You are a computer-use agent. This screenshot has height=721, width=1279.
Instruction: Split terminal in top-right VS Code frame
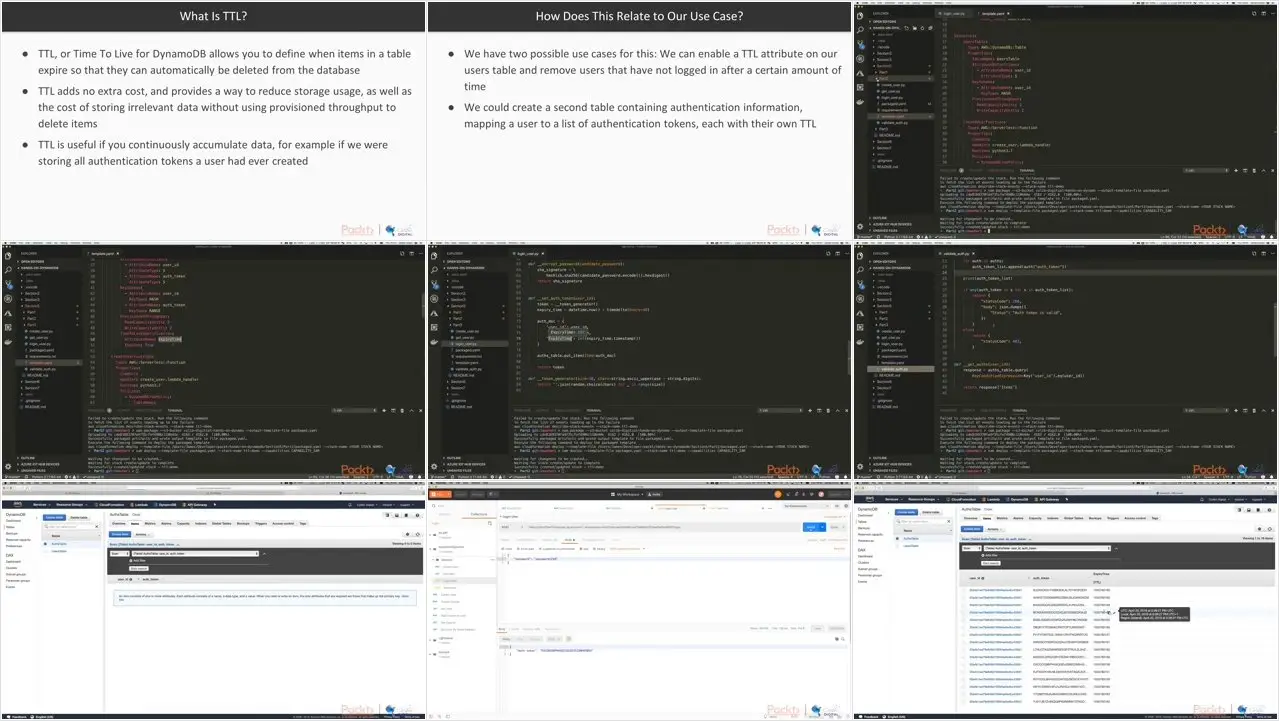[x=1245, y=171]
